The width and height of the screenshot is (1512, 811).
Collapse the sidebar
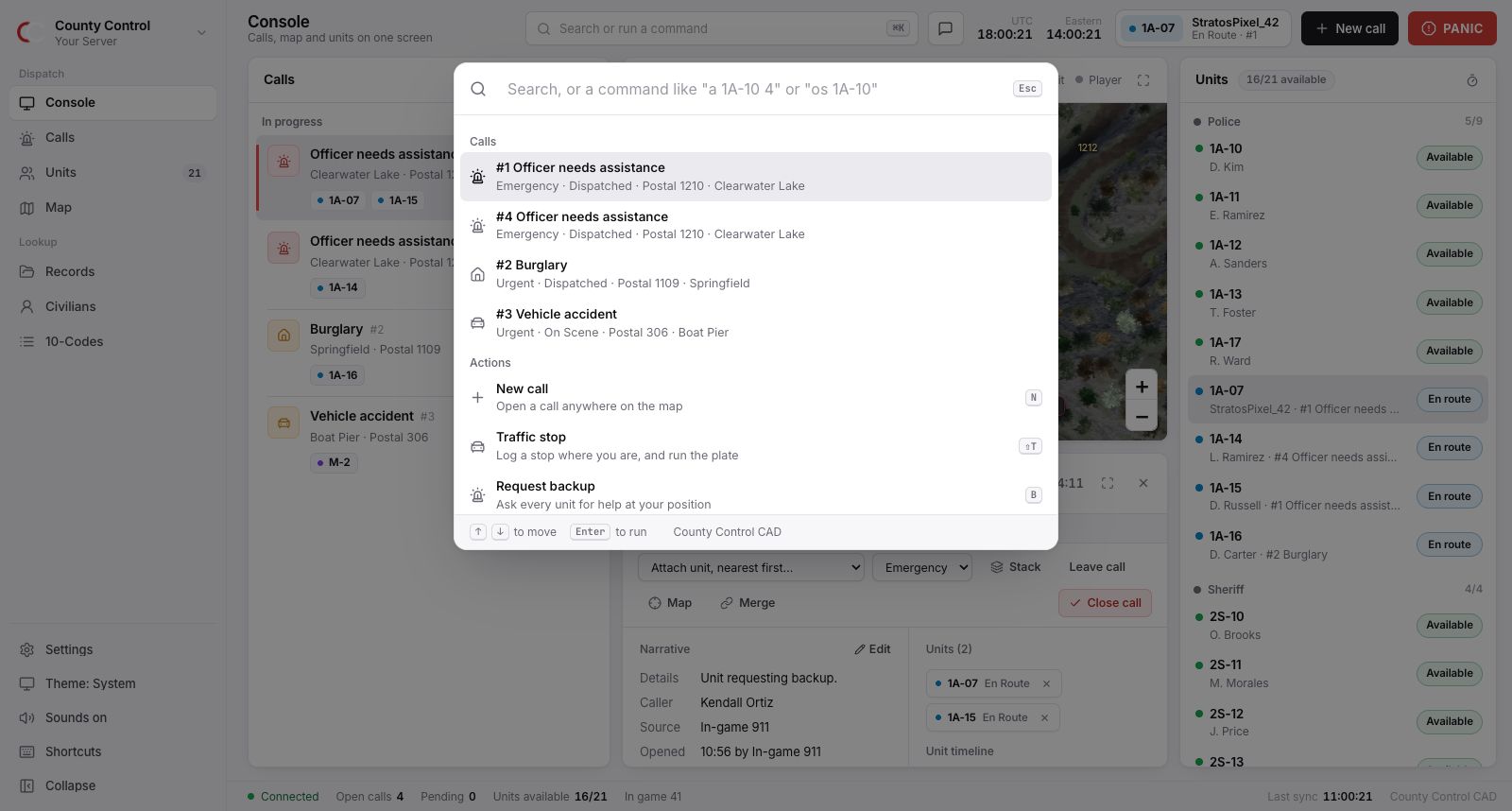[x=113, y=785]
